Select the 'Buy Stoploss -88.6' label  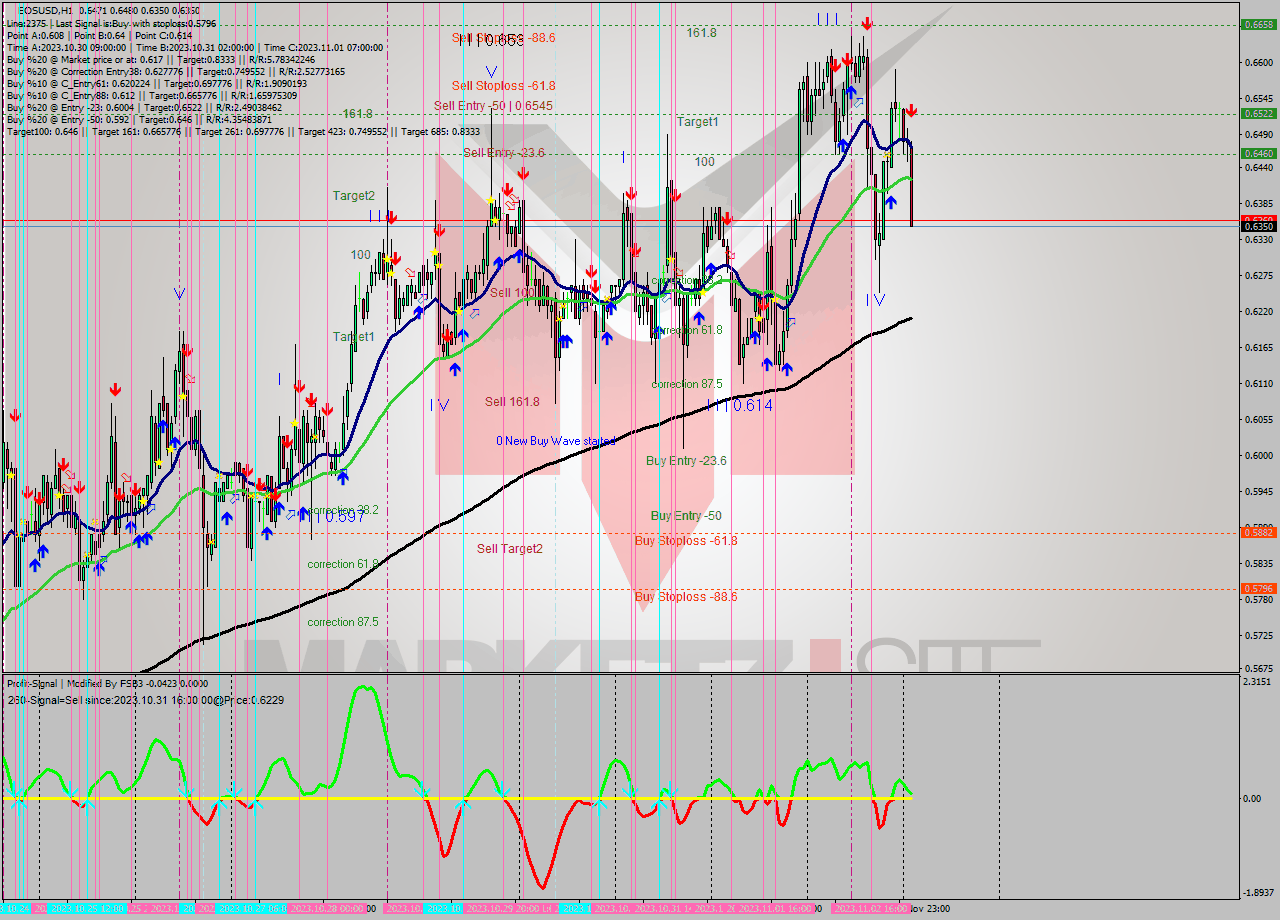click(x=686, y=597)
